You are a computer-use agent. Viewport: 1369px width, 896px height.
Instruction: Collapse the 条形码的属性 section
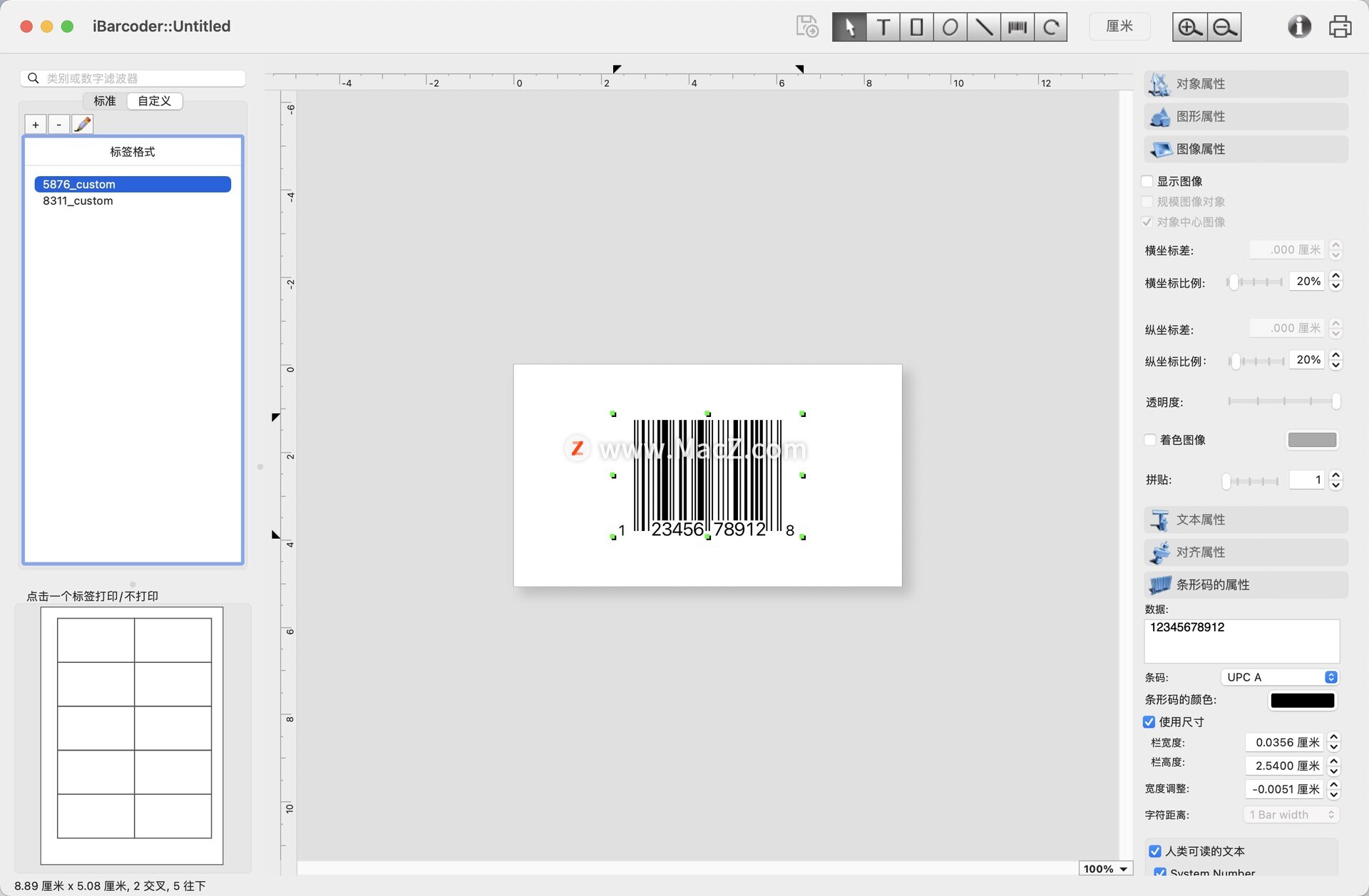[1246, 585]
